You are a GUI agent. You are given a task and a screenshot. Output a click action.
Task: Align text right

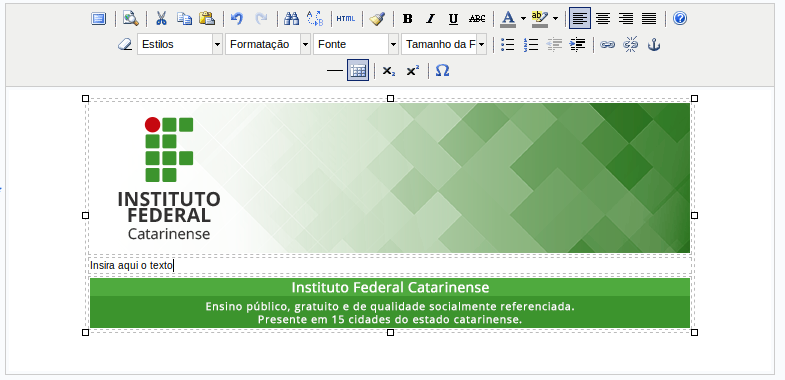point(626,19)
